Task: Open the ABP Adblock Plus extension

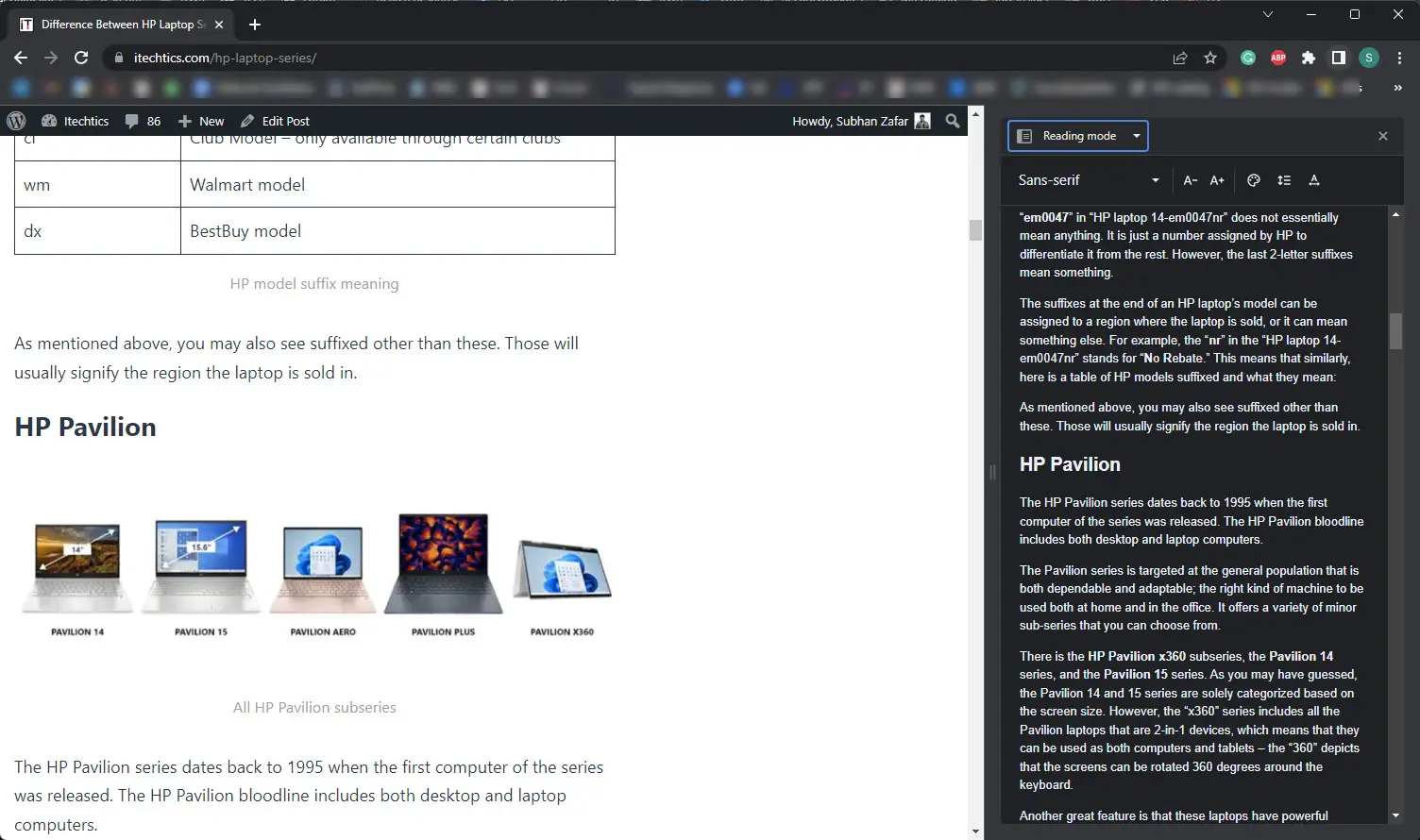Action: [x=1278, y=58]
